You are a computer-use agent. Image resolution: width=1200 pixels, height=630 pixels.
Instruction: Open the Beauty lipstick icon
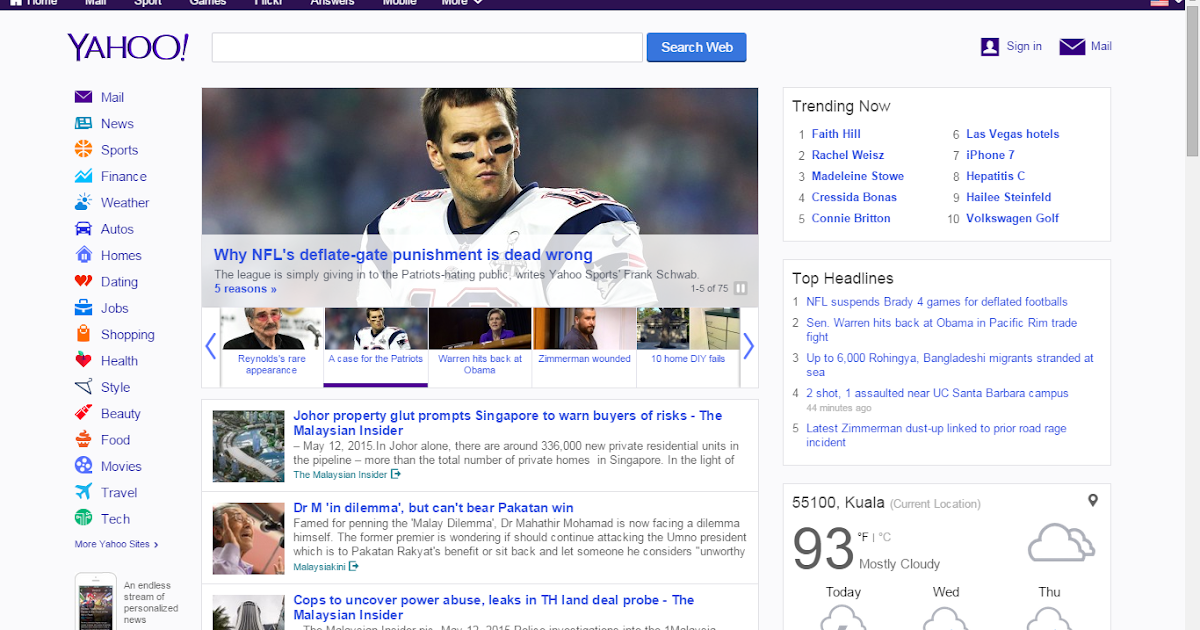(x=83, y=413)
